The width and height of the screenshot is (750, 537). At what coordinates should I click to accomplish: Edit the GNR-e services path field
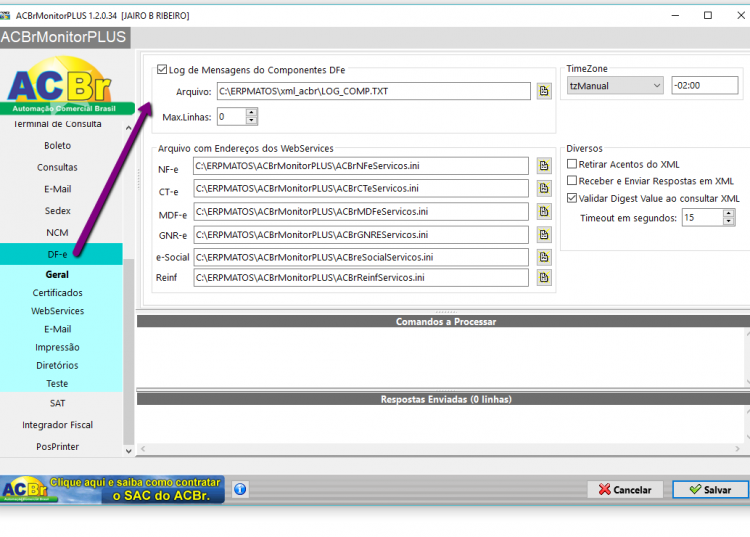[x=361, y=234]
